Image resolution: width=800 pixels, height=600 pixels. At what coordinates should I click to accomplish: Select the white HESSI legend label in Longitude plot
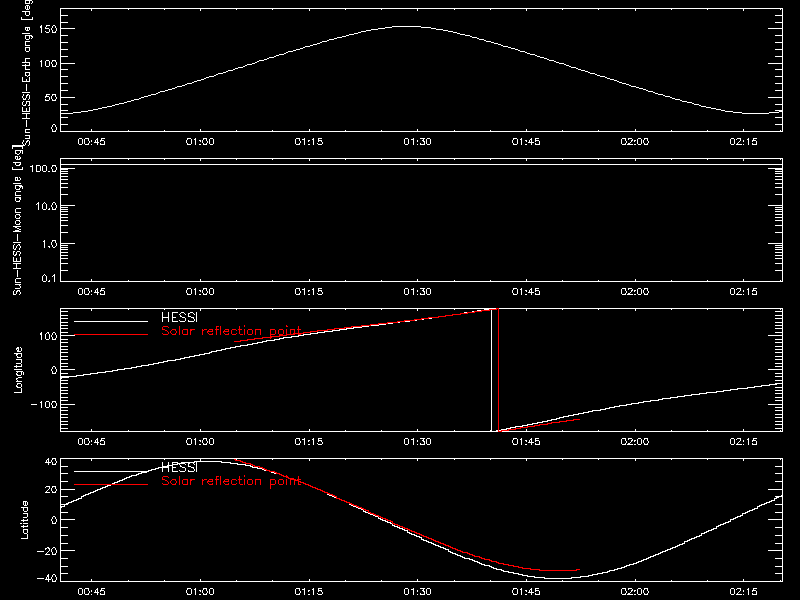(x=179, y=317)
